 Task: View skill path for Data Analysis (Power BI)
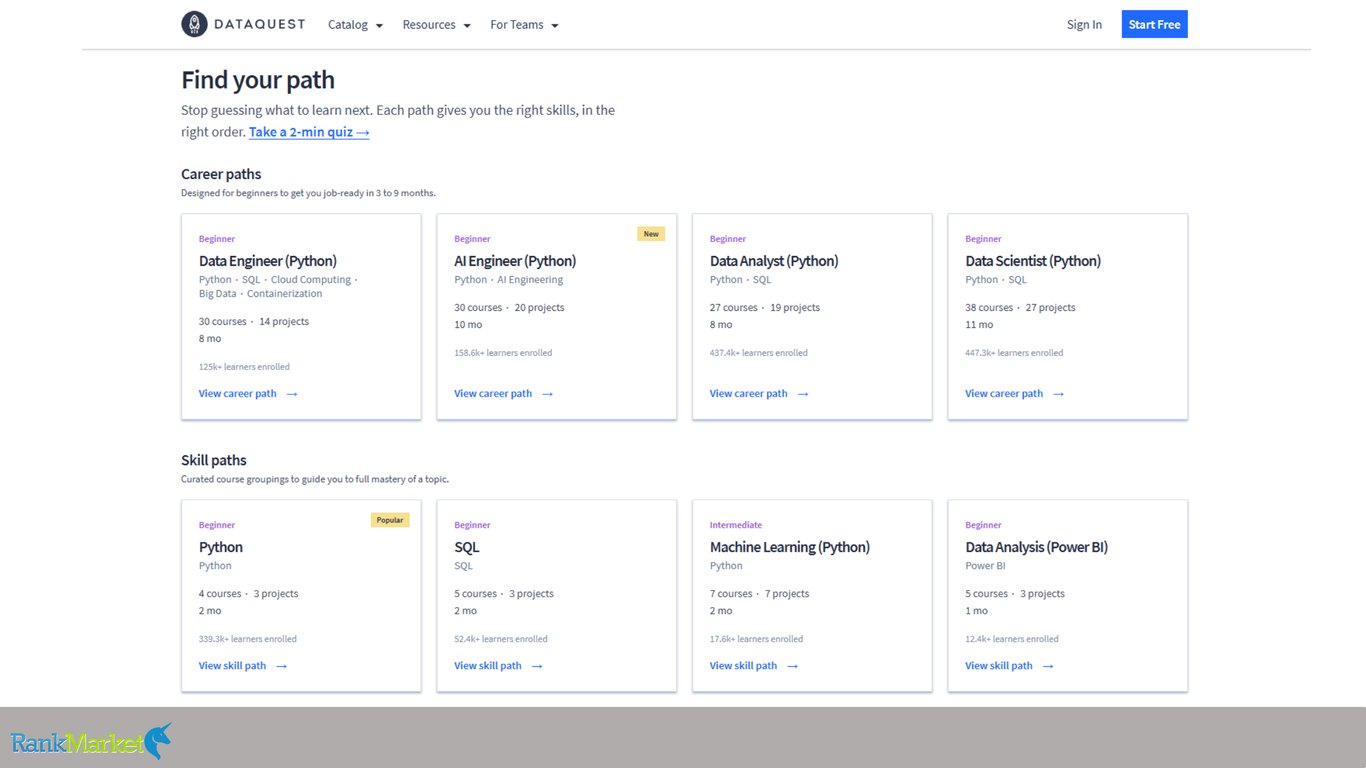1009,666
